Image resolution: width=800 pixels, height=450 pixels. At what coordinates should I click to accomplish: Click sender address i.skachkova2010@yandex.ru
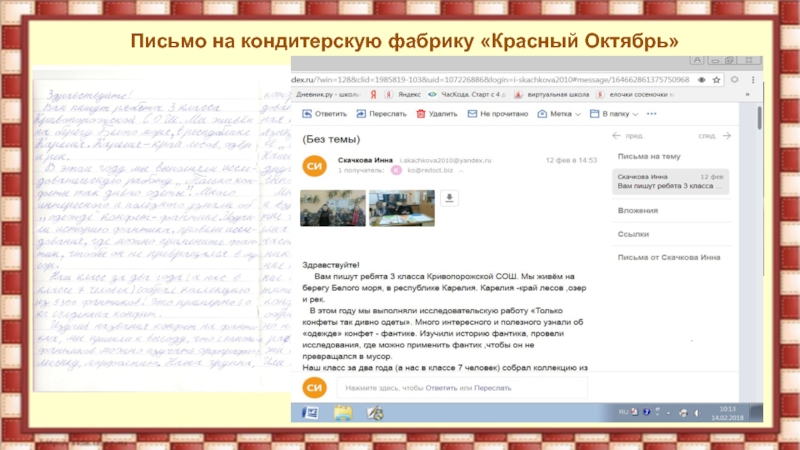445,160
